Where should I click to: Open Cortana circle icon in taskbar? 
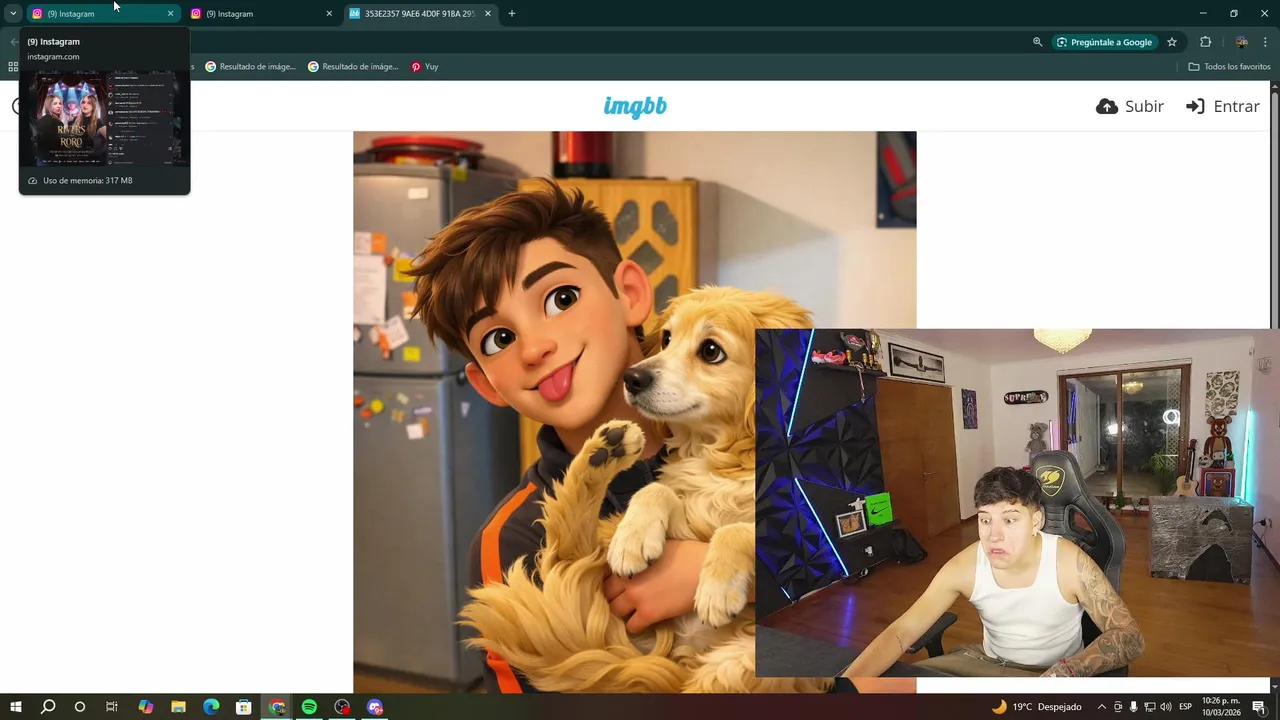80,707
